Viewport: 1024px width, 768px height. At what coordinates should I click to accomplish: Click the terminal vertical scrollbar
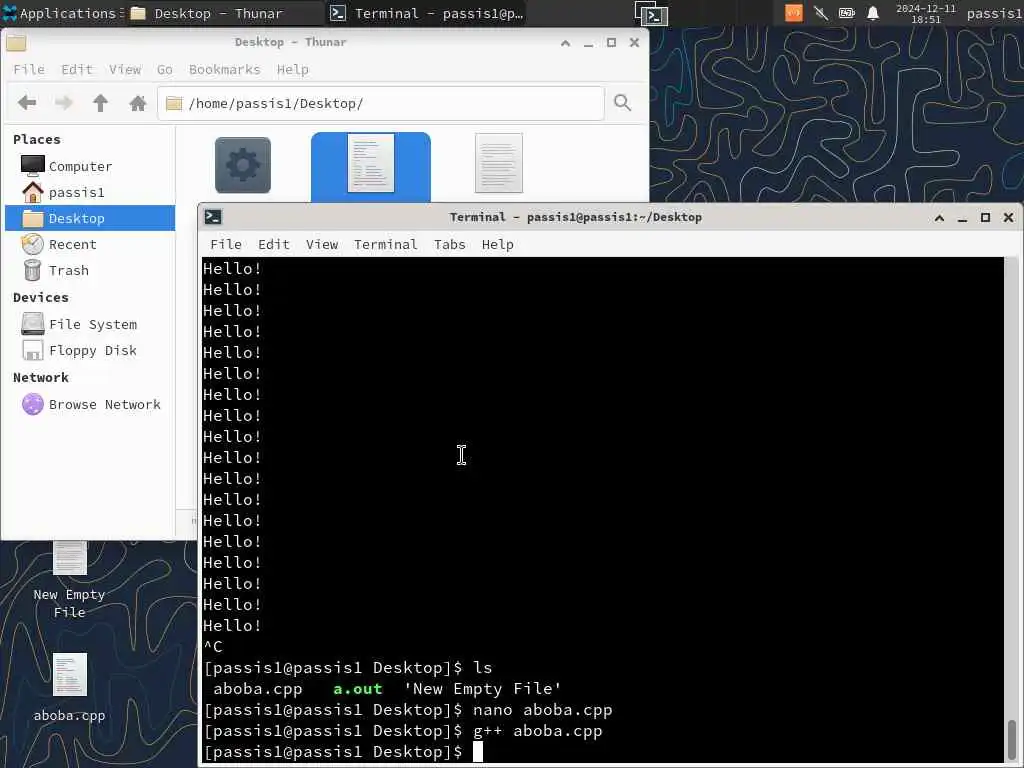[x=1012, y=509]
